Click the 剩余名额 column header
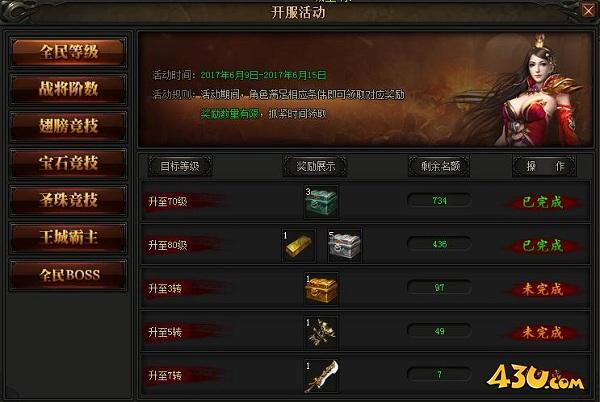Image resolution: width=600 pixels, height=402 pixels. point(439,166)
